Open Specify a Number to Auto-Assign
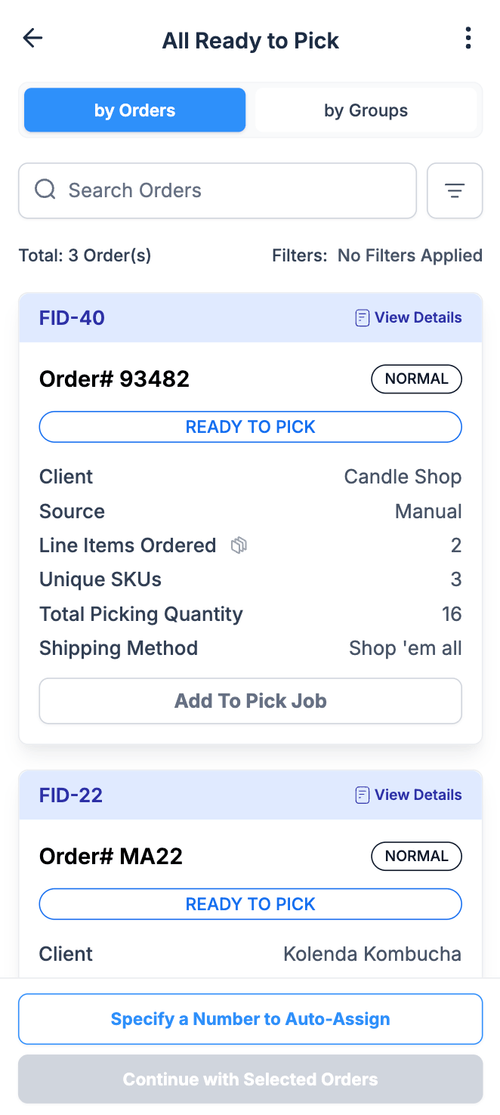Image resolution: width=500 pixels, height=1115 pixels. tap(250, 1019)
